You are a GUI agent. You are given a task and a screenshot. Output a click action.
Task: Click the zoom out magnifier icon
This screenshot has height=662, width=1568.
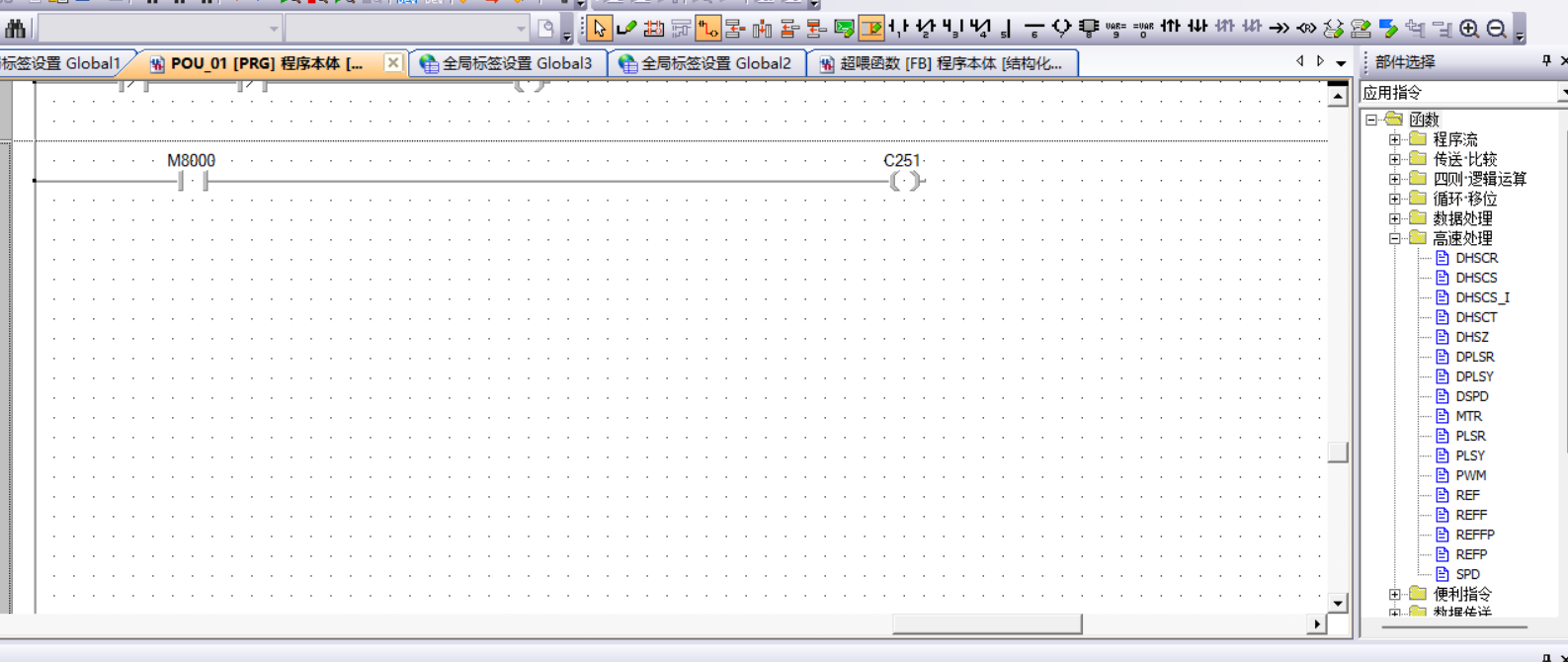[x=1497, y=29]
